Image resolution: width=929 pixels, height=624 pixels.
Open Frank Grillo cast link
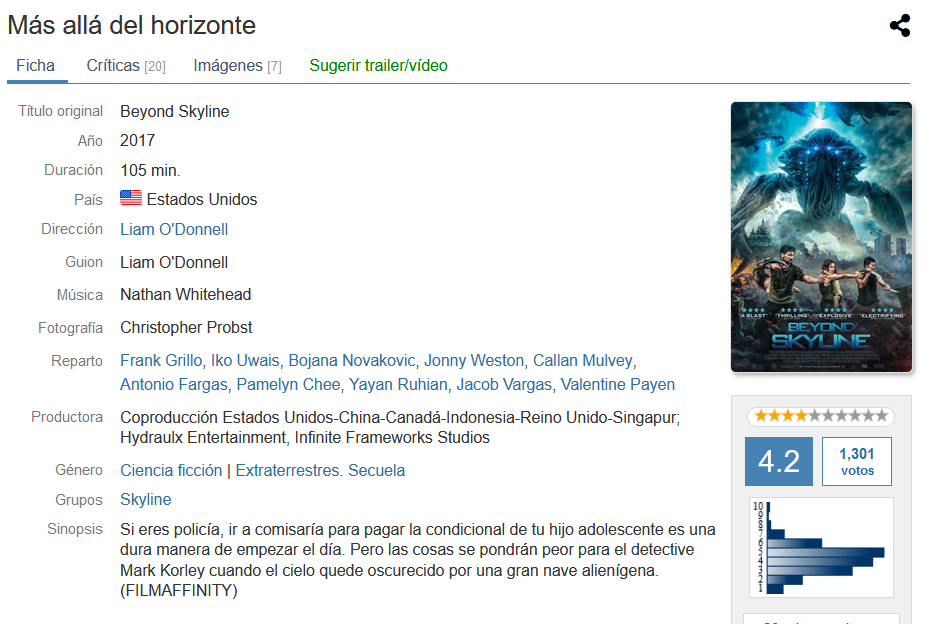point(161,360)
